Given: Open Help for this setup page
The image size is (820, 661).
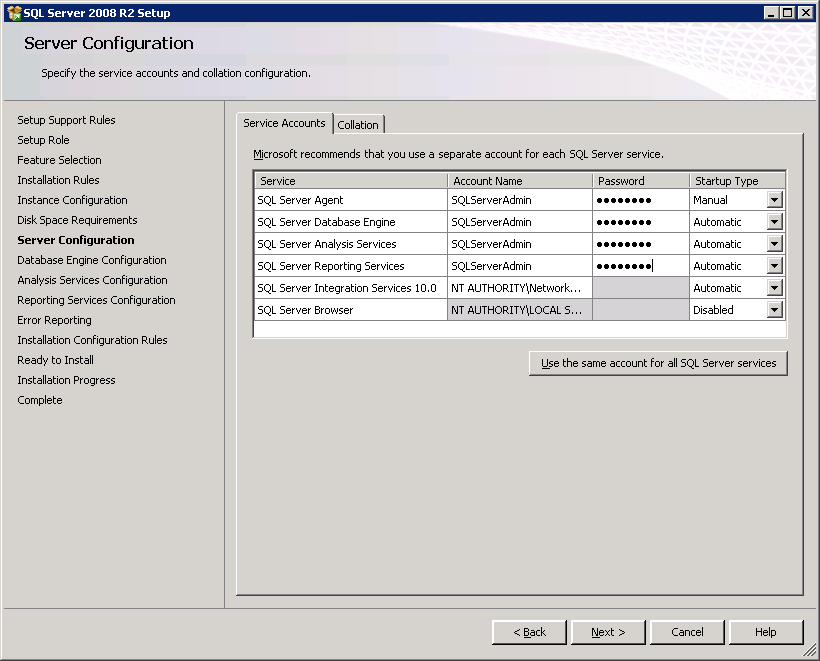Looking at the screenshot, I should (766, 632).
